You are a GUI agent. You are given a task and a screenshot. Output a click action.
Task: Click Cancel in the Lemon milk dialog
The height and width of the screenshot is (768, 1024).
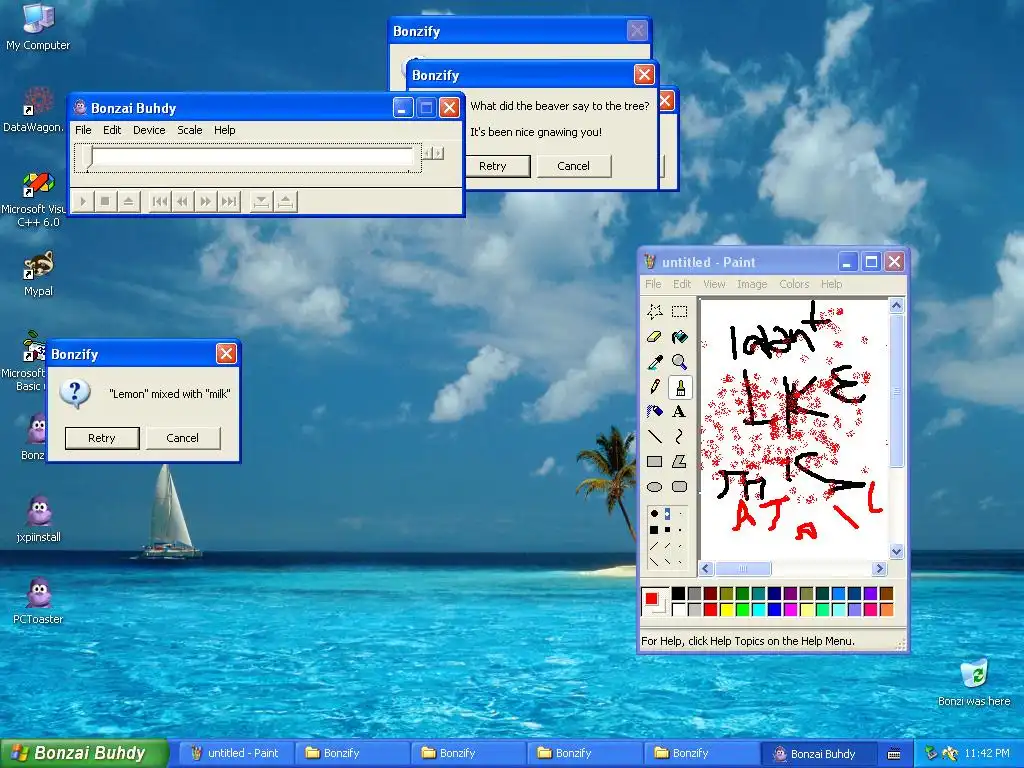click(x=183, y=438)
